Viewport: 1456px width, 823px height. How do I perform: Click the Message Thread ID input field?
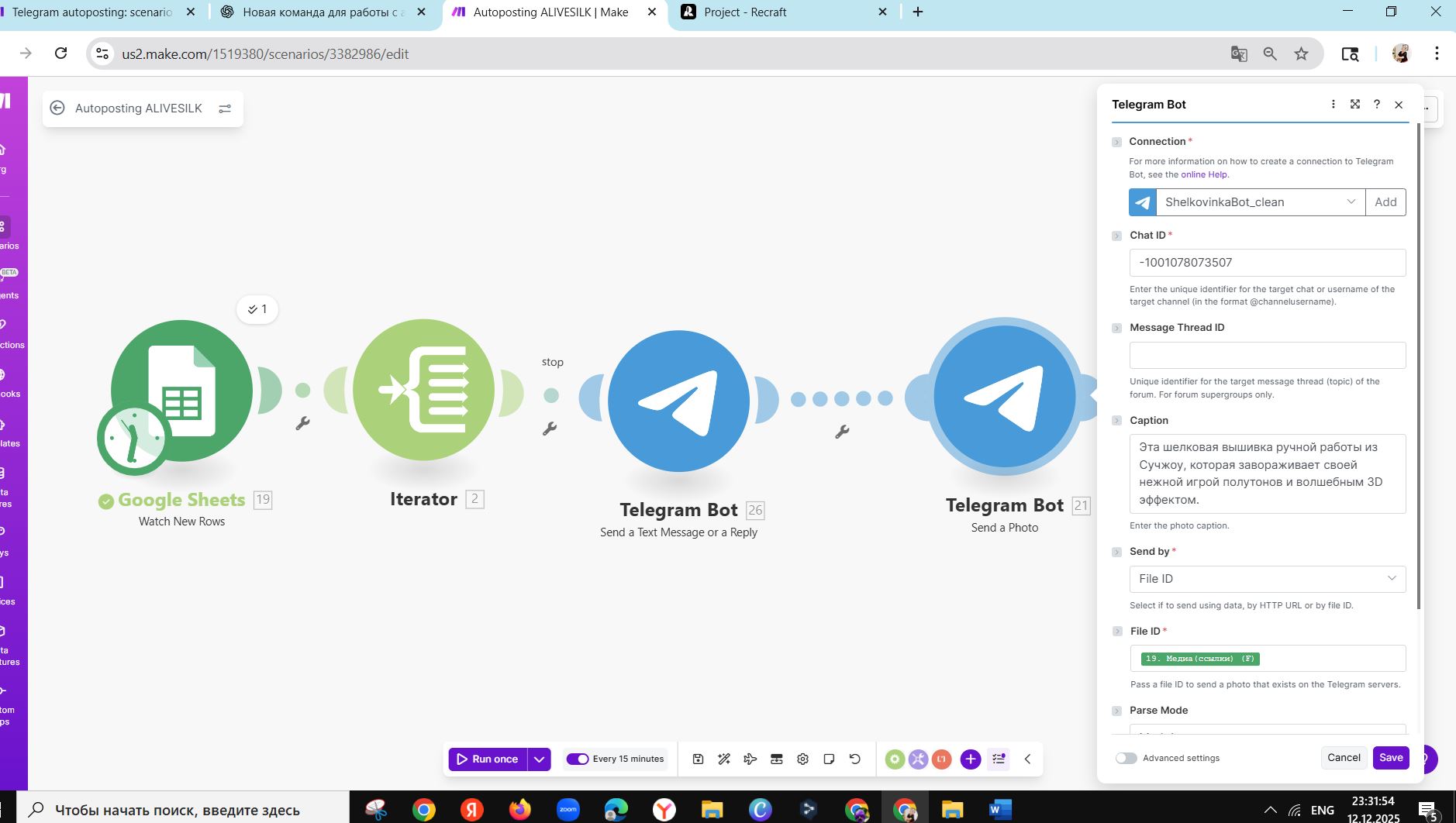tap(1268, 356)
